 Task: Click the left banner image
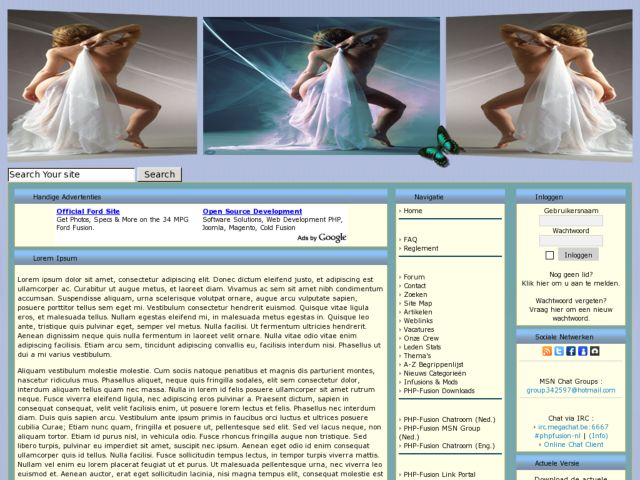[x=102, y=85]
